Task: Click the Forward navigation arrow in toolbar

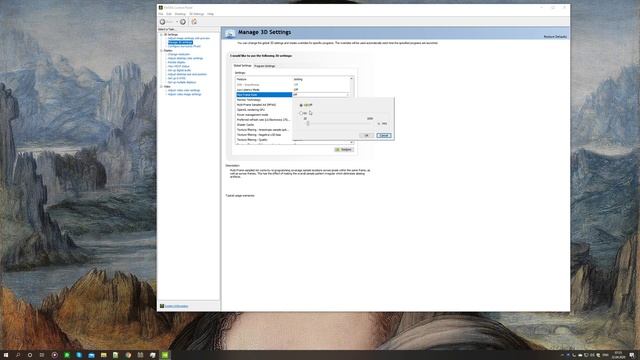Action: pos(183,22)
